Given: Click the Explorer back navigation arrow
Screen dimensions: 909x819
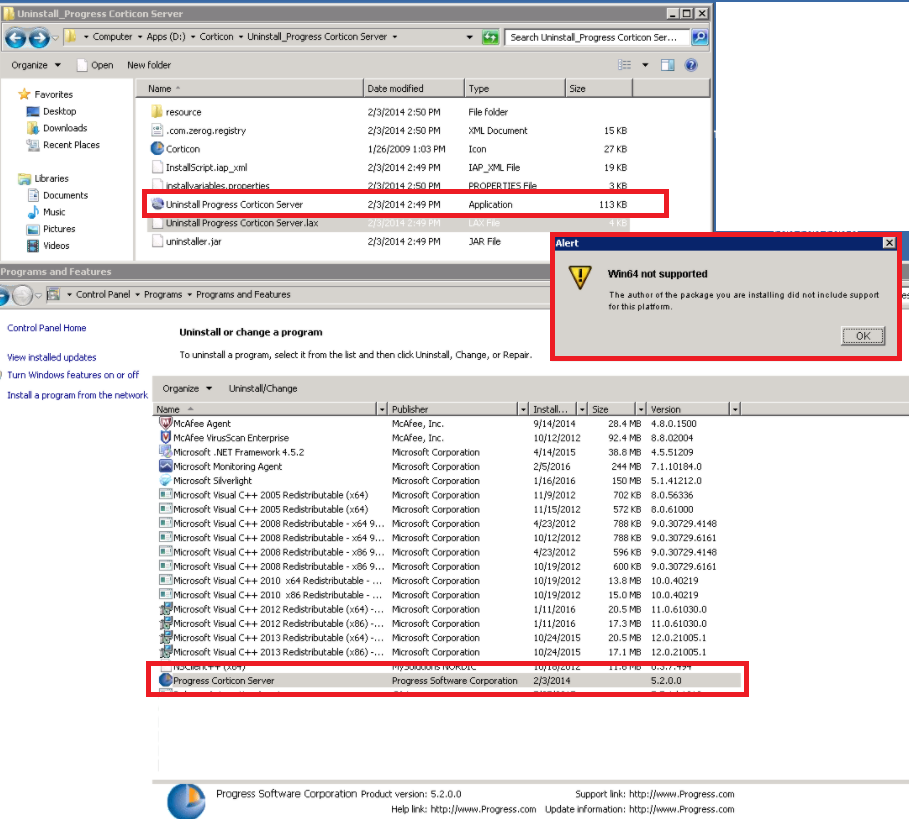Looking at the screenshot, I should [x=16, y=38].
